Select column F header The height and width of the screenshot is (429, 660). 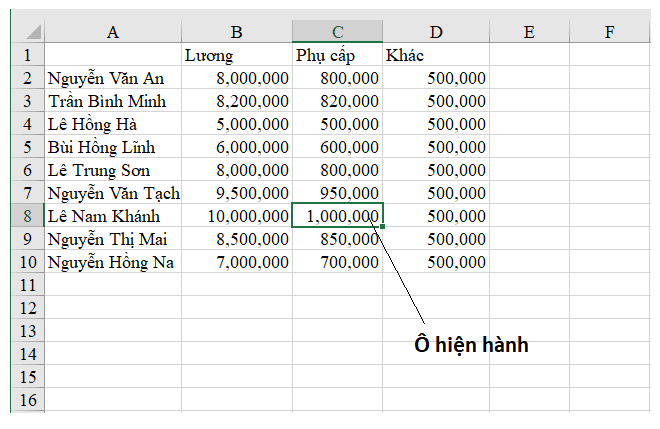point(609,32)
